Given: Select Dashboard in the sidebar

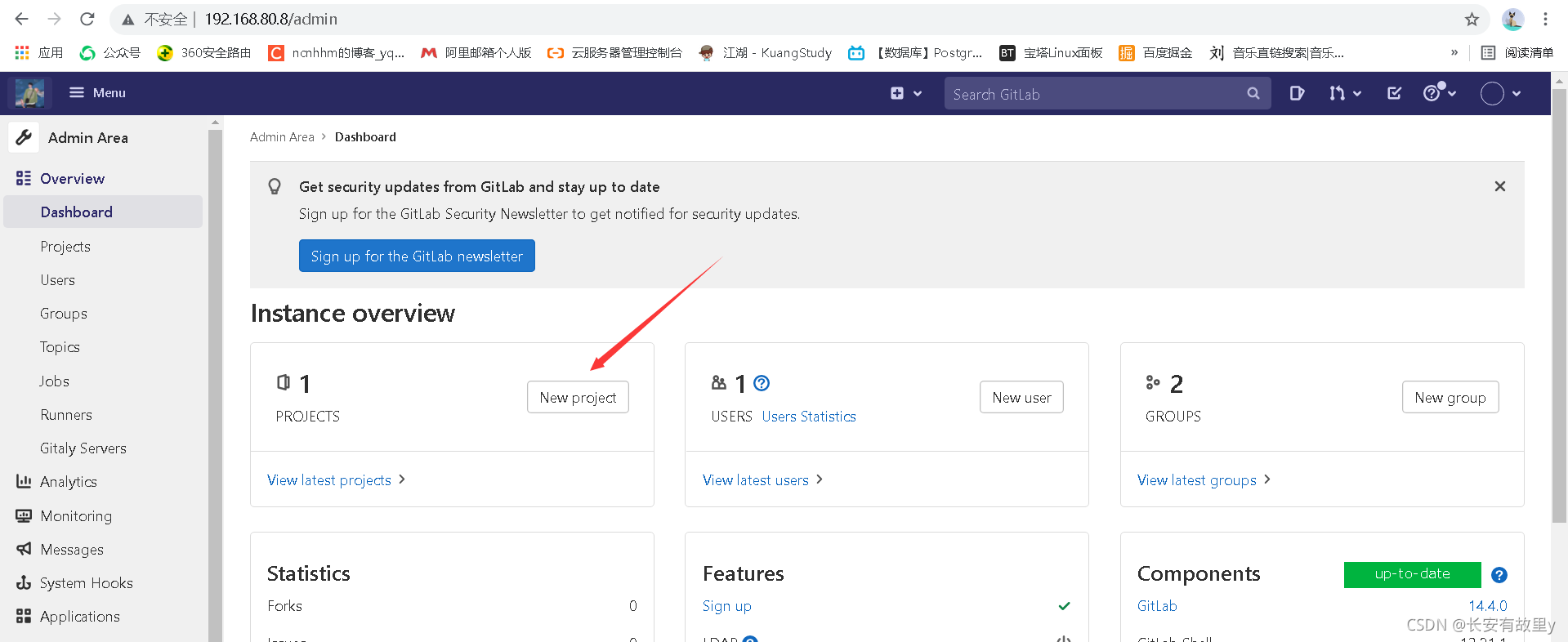Looking at the screenshot, I should tap(103, 212).
